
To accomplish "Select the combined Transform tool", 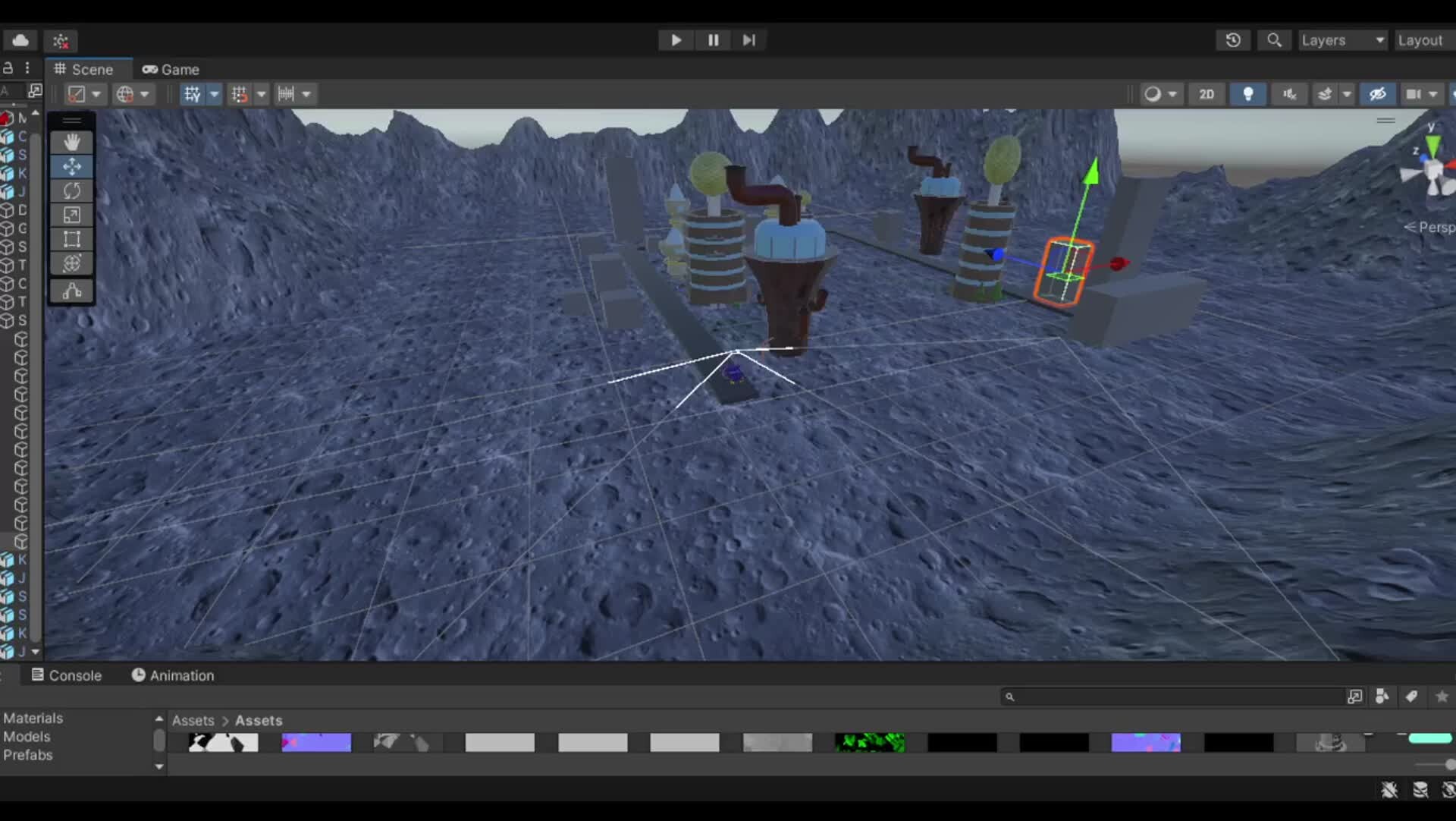I will point(72,263).
